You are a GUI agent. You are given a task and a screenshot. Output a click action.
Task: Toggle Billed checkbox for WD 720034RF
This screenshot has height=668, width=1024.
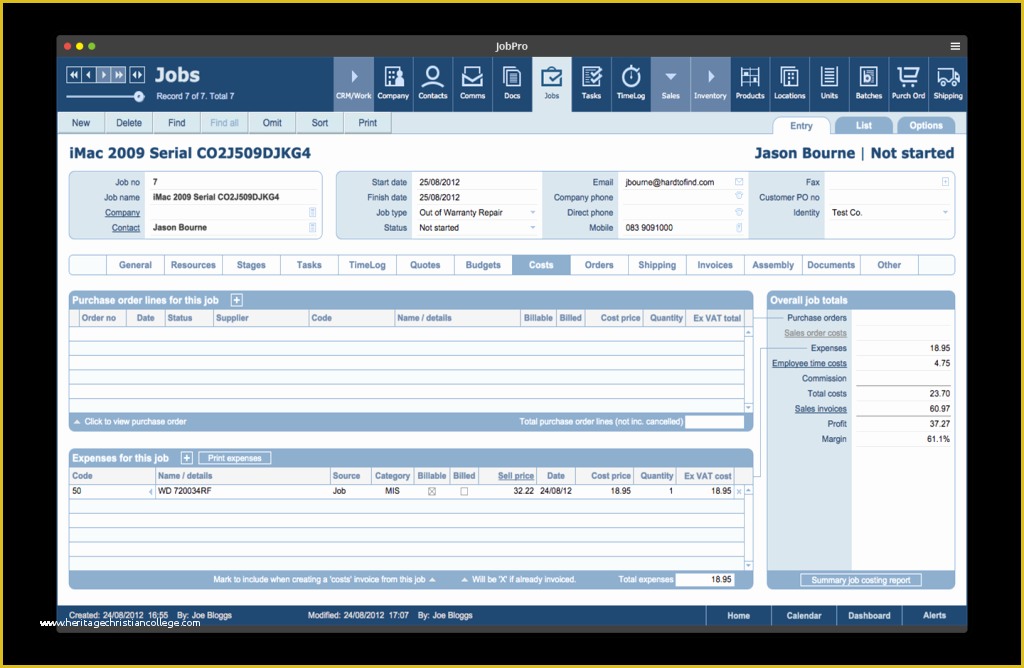(x=464, y=491)
